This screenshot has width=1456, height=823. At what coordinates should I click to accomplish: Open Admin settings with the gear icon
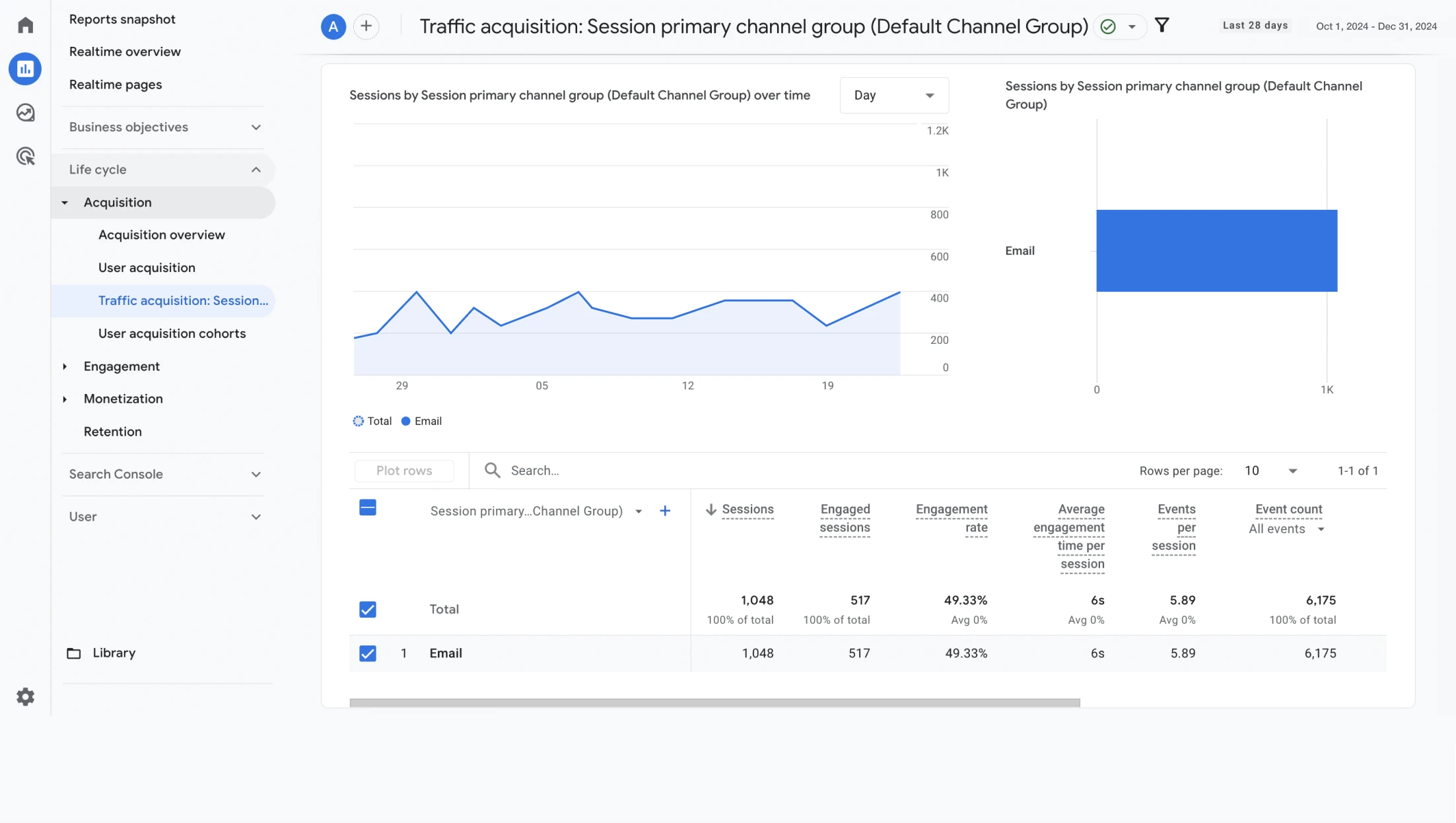point(25,696)
